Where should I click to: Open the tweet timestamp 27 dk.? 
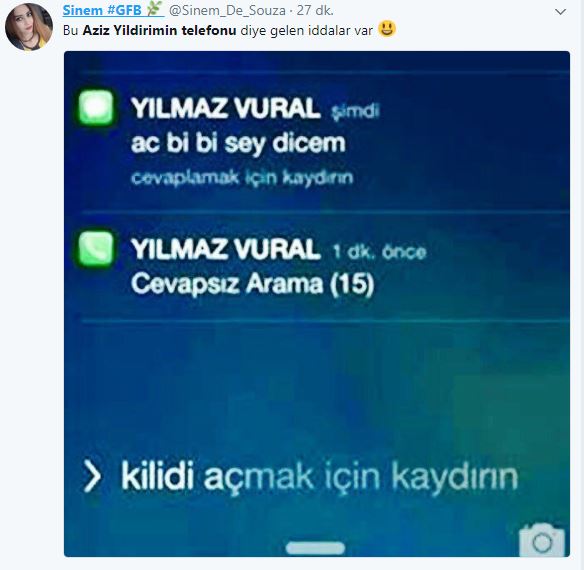pos(315,10)
